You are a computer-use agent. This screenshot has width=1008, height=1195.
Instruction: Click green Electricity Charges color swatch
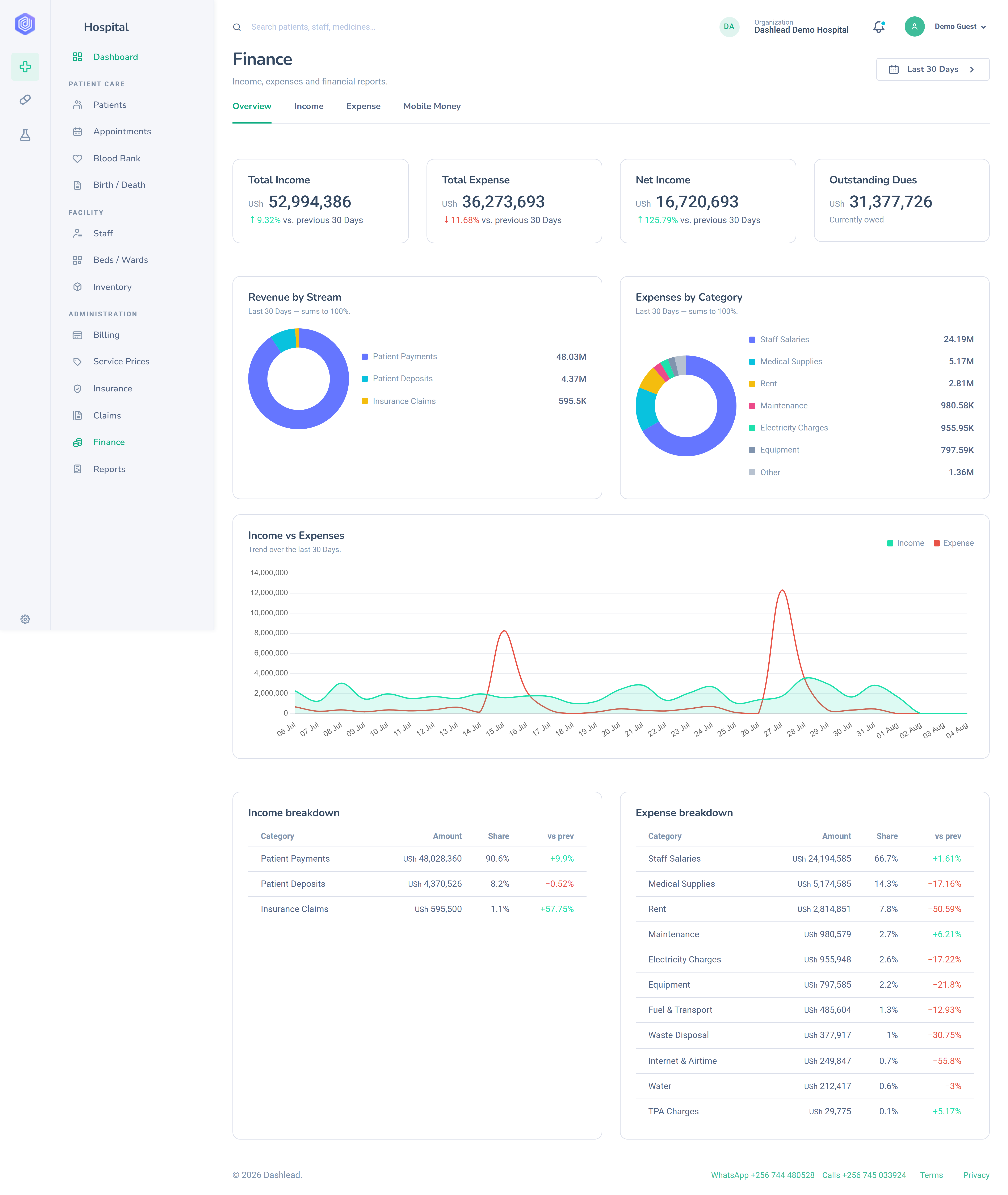[x=752, y=428]
